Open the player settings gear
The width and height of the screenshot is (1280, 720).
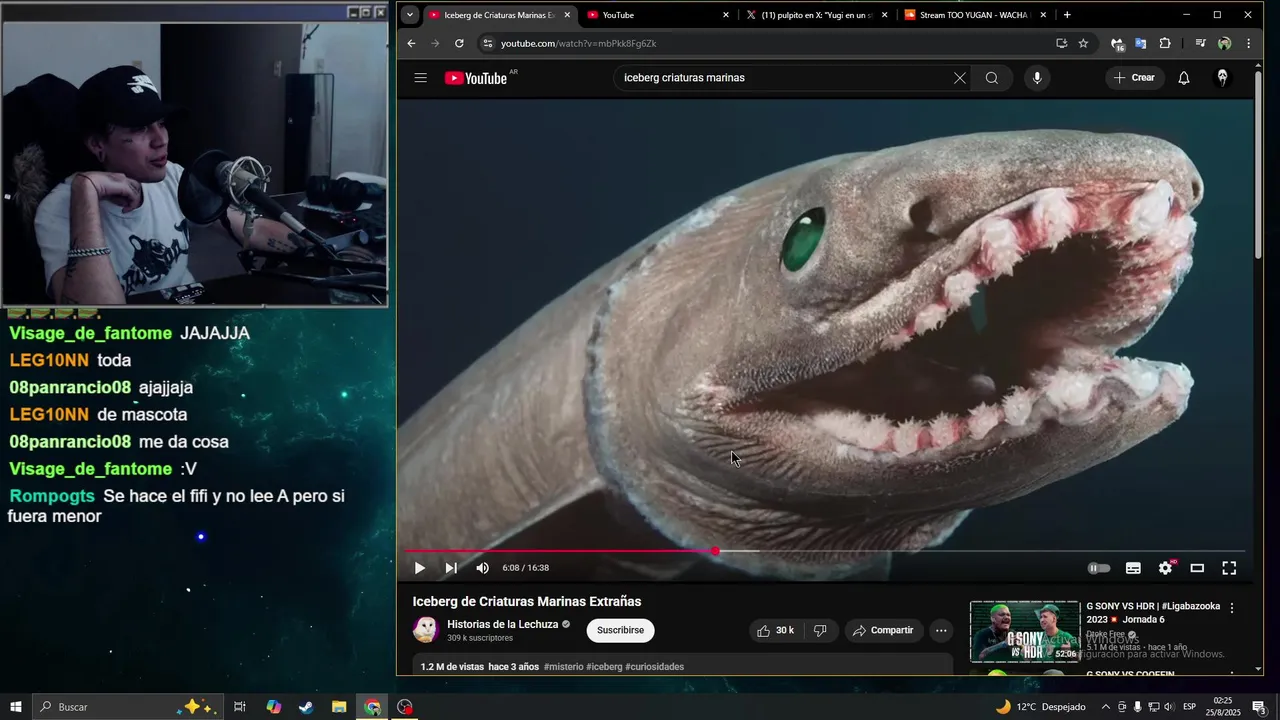coord(1165,568)
